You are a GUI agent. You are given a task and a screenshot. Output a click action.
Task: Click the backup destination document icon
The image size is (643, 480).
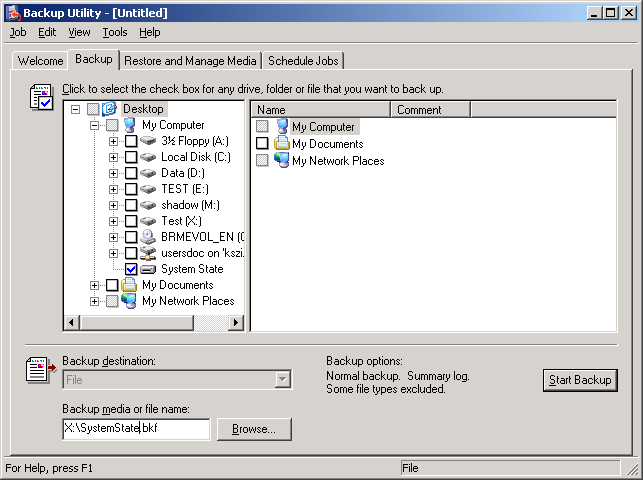coord(41,369)
